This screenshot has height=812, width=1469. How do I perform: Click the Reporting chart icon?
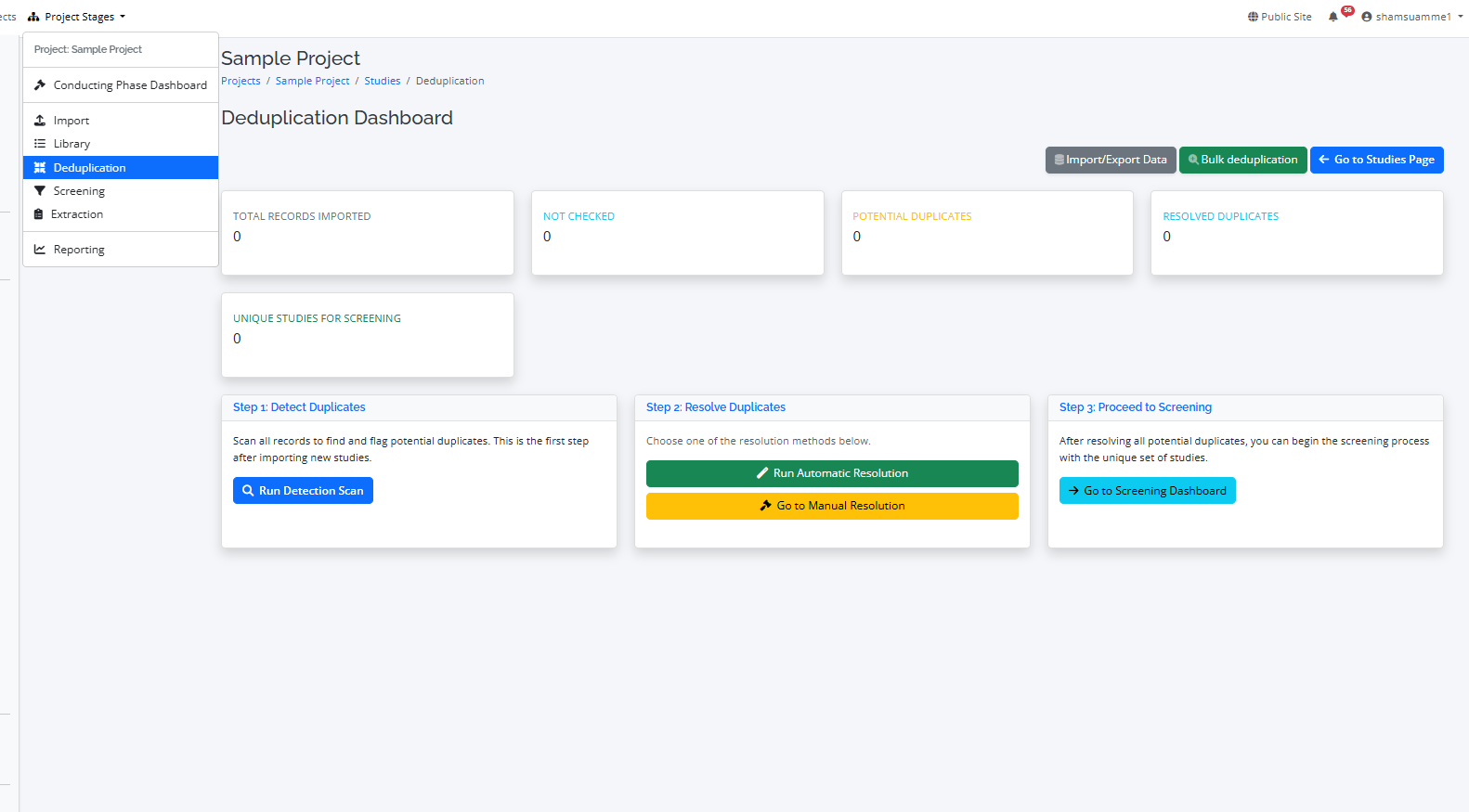tap(40, 250)
